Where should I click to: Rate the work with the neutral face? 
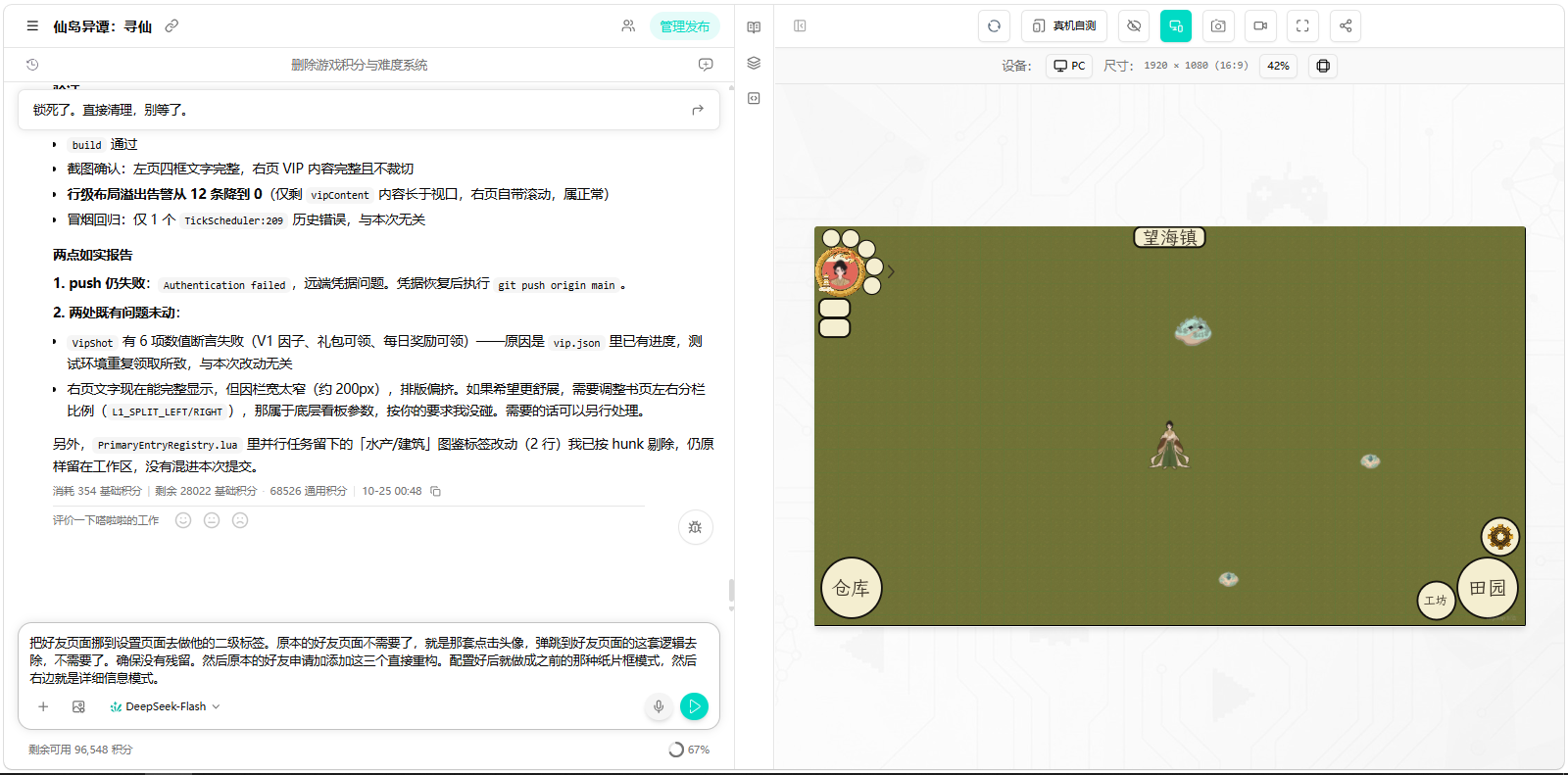(x=212, y=520)
